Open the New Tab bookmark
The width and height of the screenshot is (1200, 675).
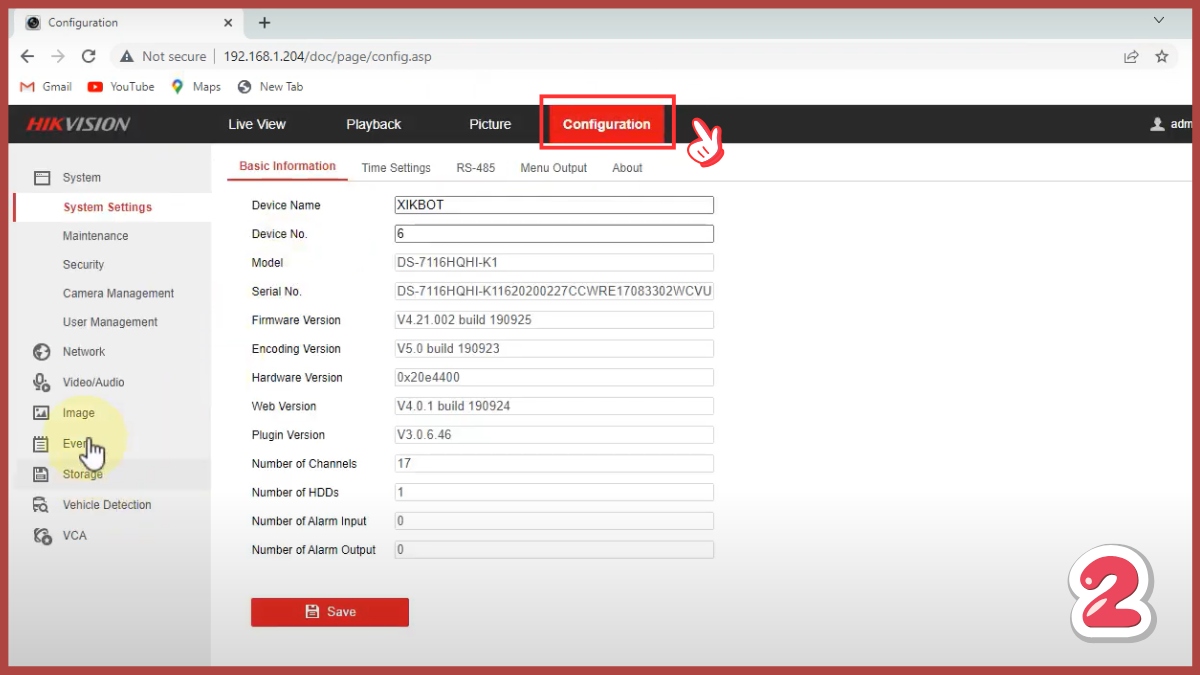pos(270,87)
